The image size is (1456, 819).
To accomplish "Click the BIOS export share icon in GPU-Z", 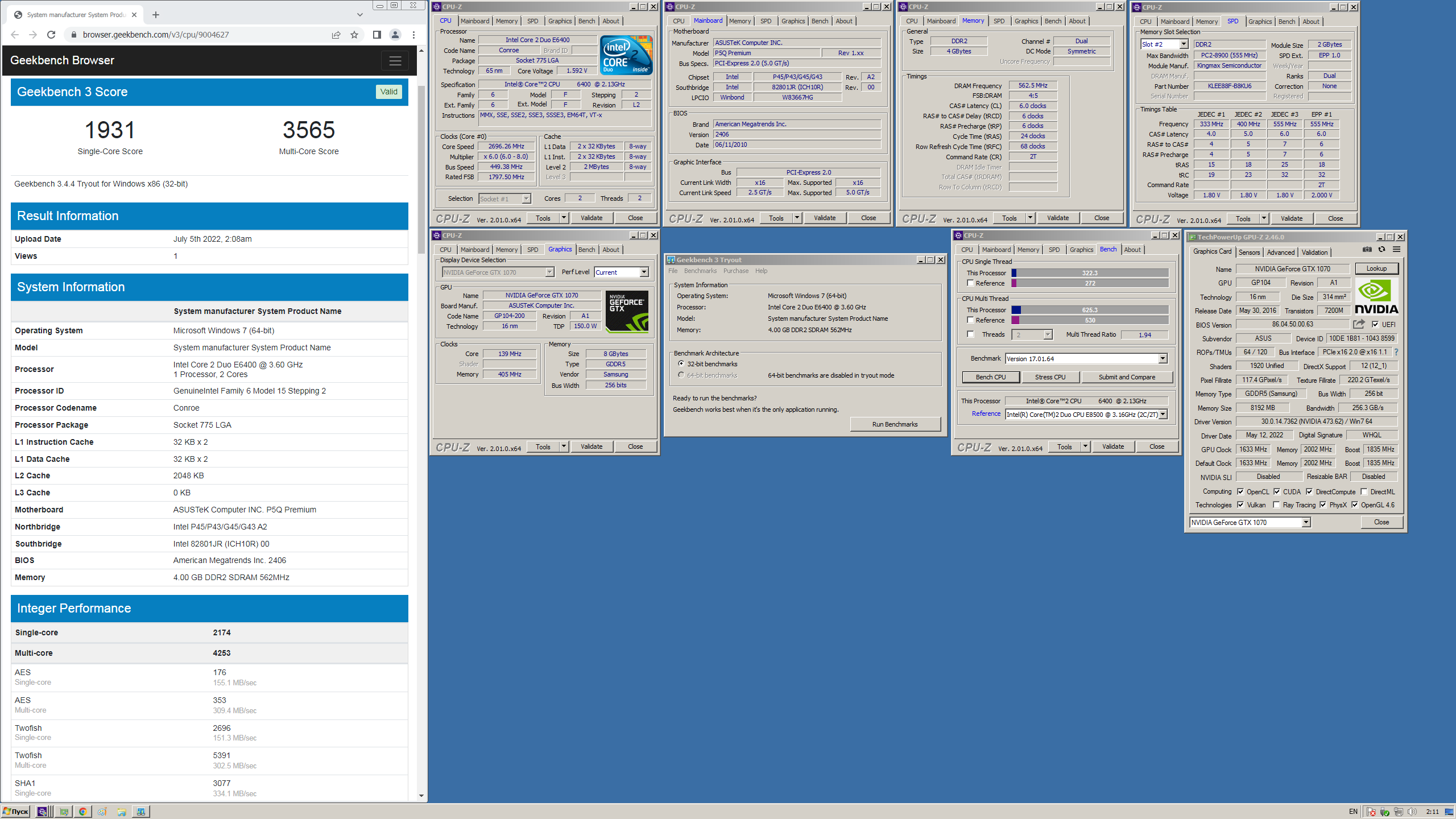I will pyautogui.click(x=1359, y=324).
